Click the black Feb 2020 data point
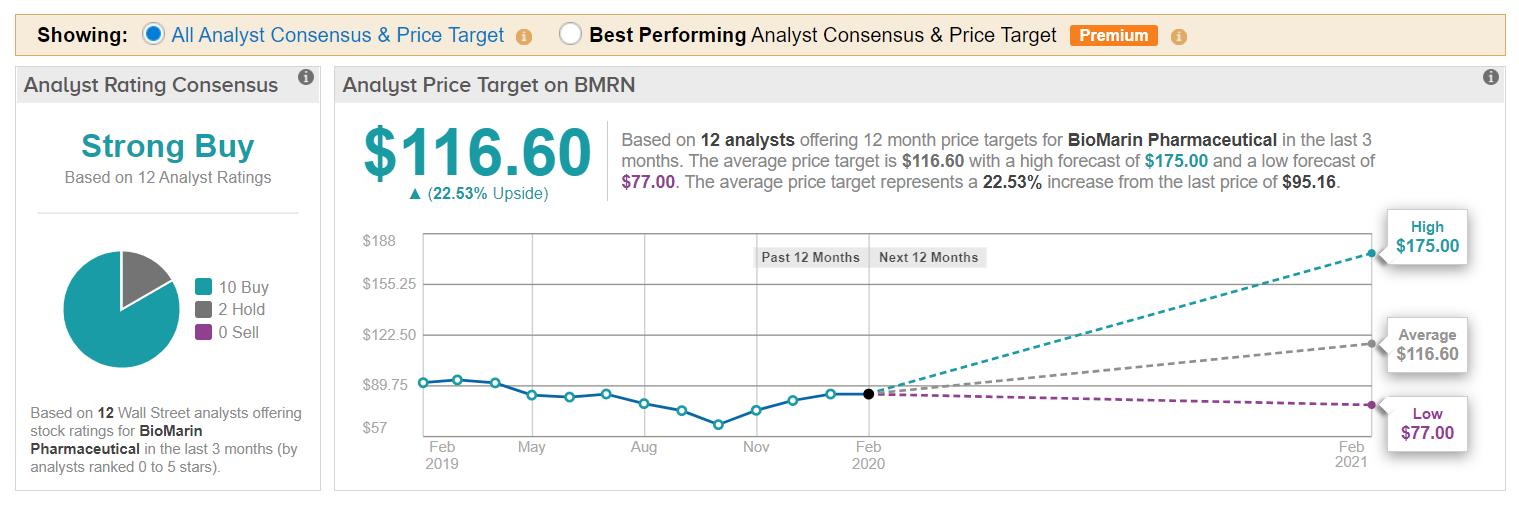 tap(868, 394)
